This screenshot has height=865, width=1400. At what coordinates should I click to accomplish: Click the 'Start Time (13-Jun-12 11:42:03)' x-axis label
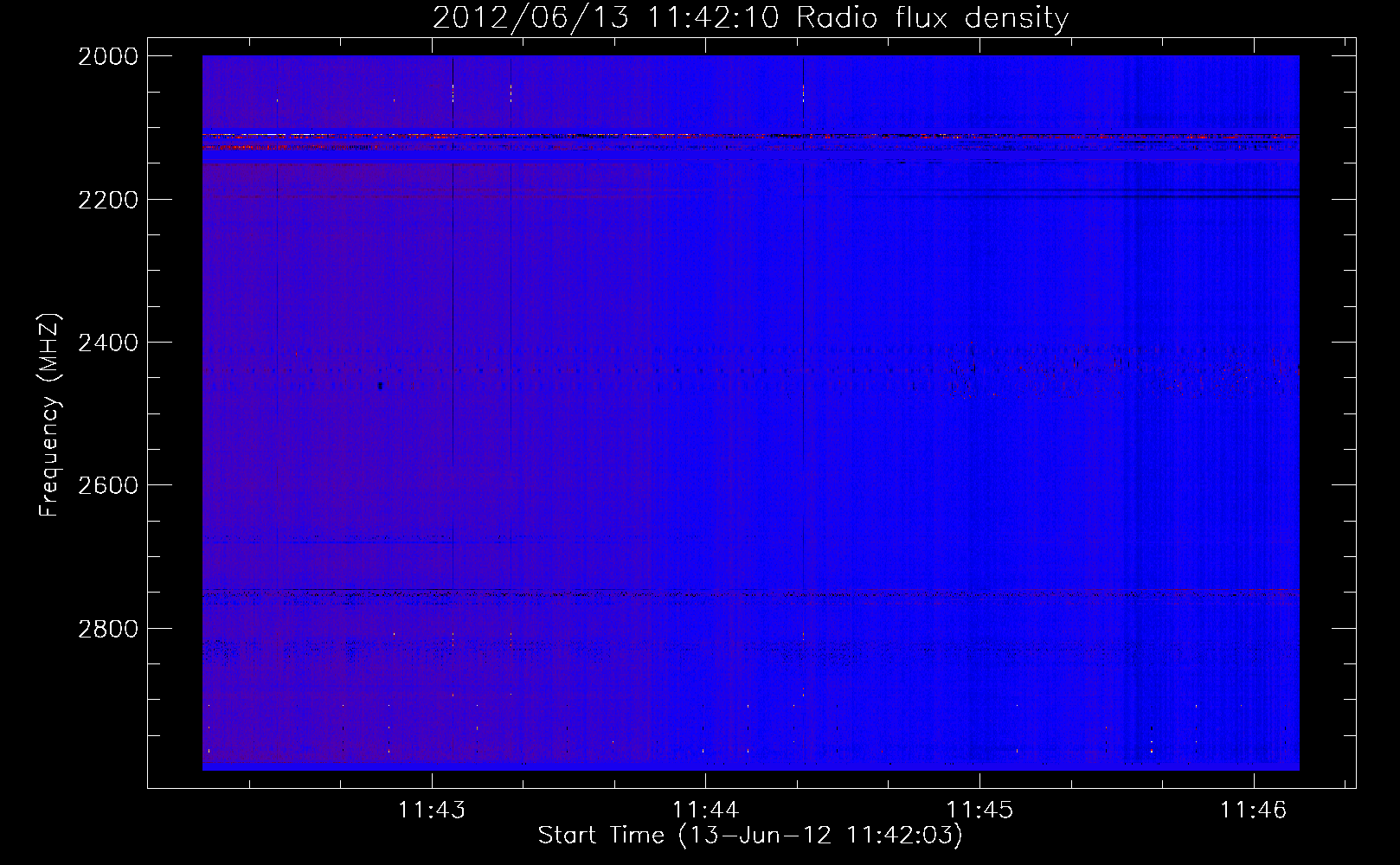click(750, 835)
